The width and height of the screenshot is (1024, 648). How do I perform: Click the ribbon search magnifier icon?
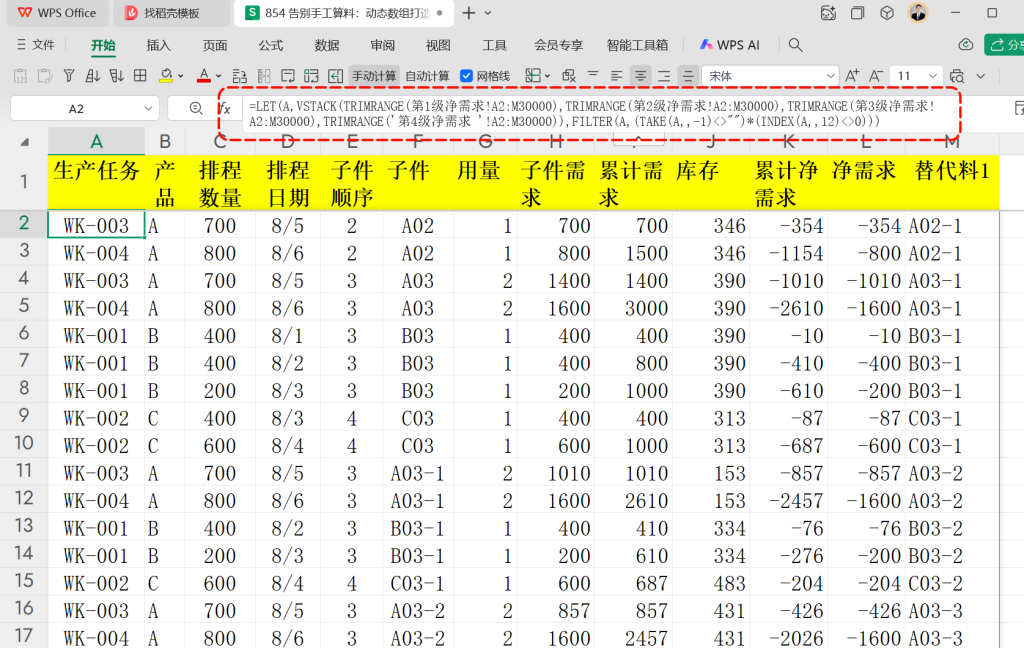coord(795,45)
